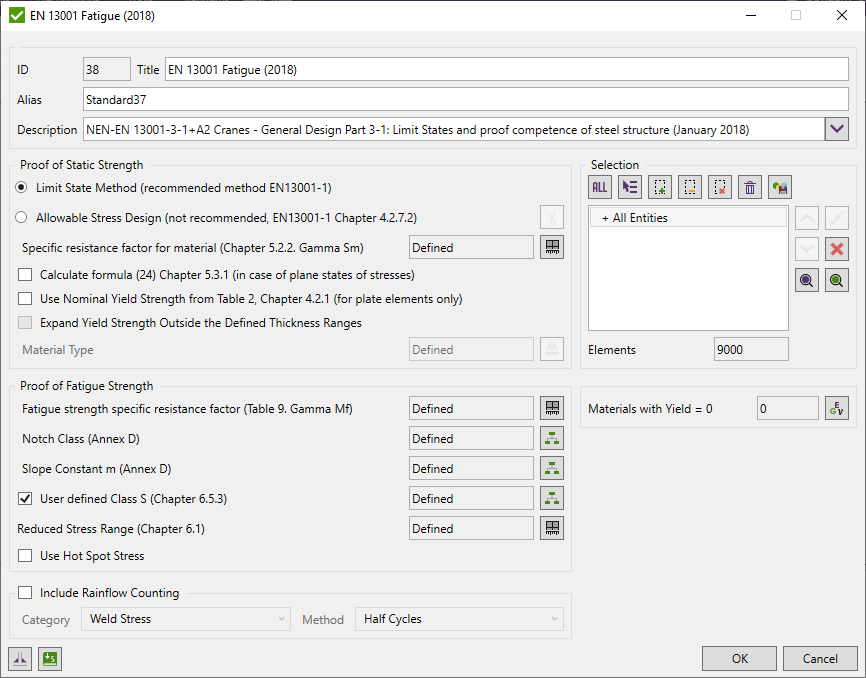Click the ALL selection button
This screenshot has height=678, width=866.
(600, 187)
